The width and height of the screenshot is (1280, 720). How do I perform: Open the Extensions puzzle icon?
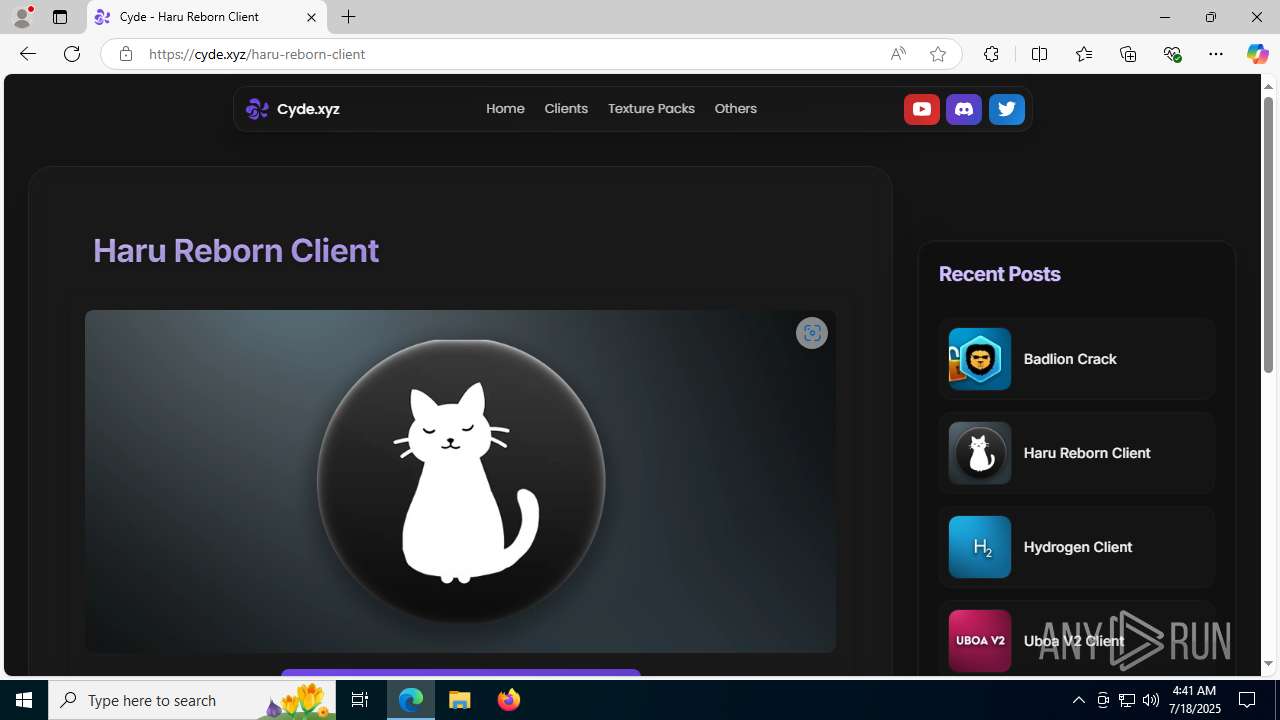[x=991, y=54]
